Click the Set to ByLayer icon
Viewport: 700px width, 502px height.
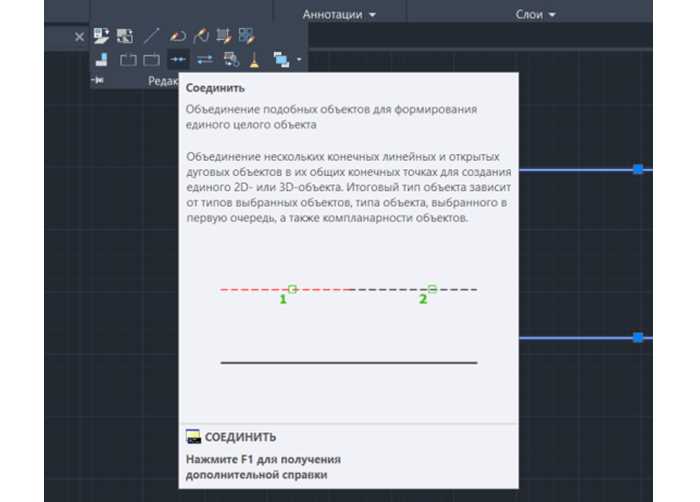101,36
